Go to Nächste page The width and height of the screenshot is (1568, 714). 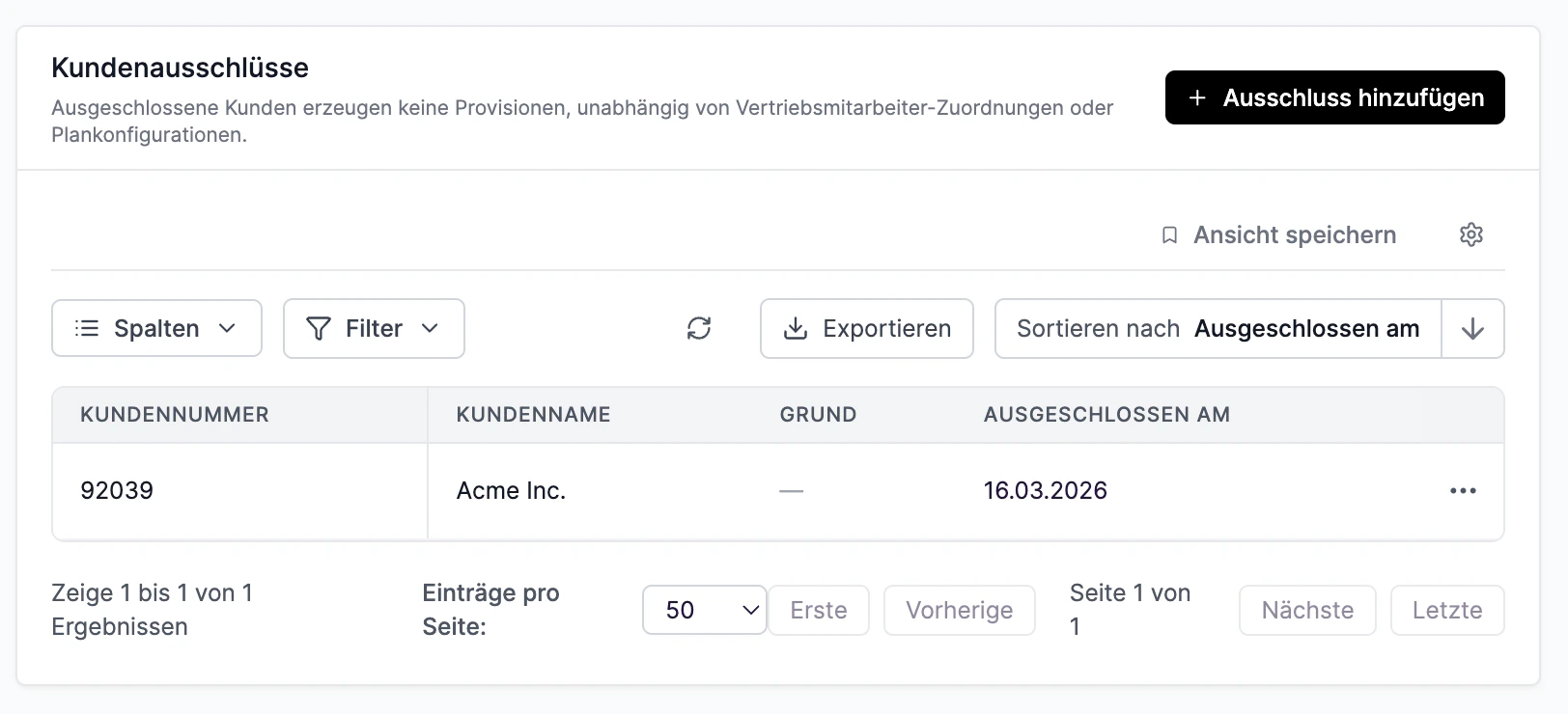point(1306,611)
